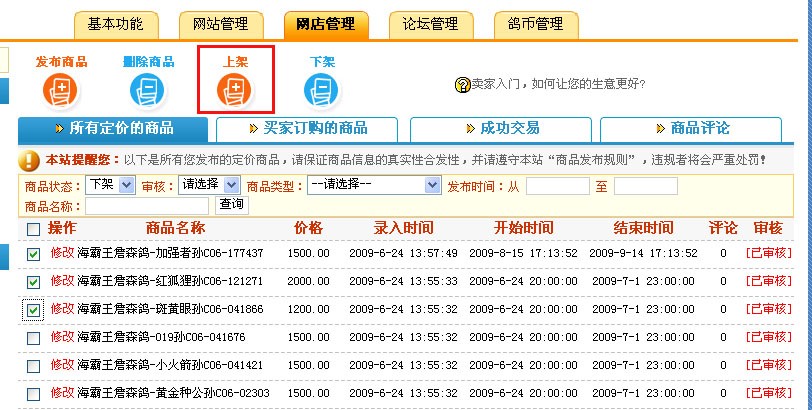812x410 pixels.
Task: Click the arrow icon on 商品评论 tab
Action: pos(661,128)
